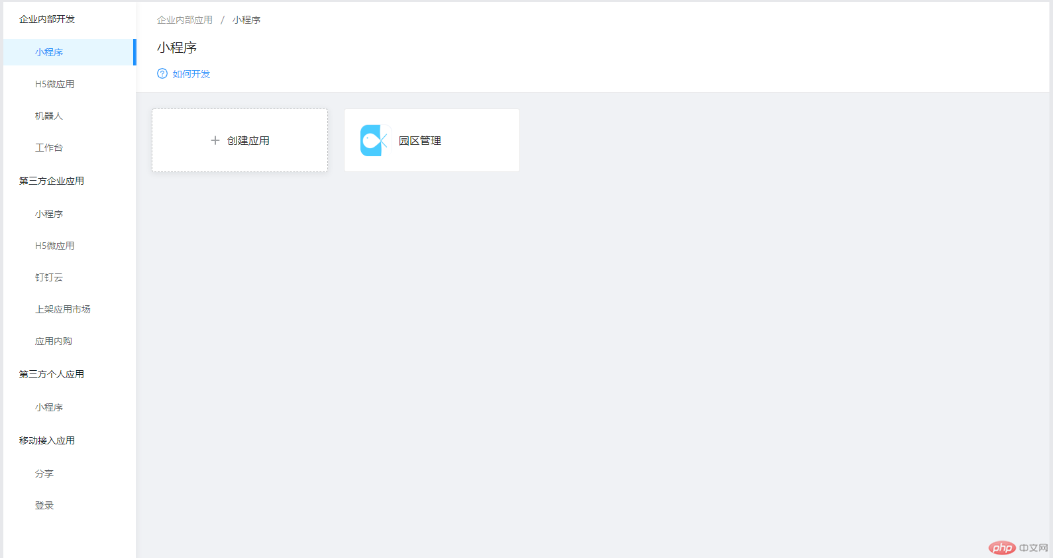Open the 如何开发 help link
Viewport: 1053px width, 558px height.
point(191,74)
